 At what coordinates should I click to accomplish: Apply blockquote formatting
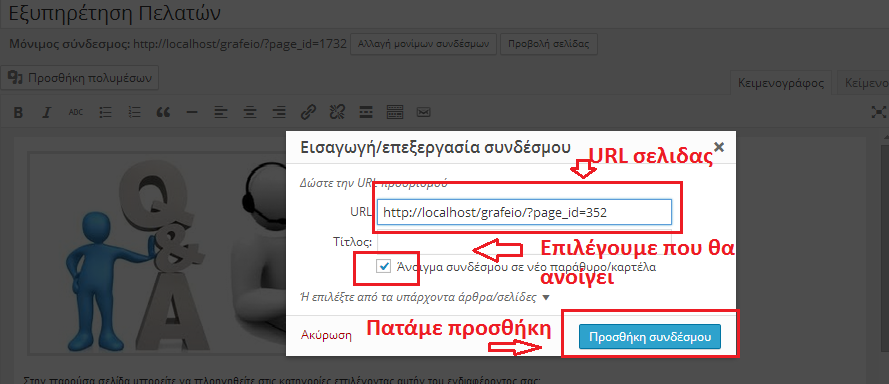coord(163,112)
